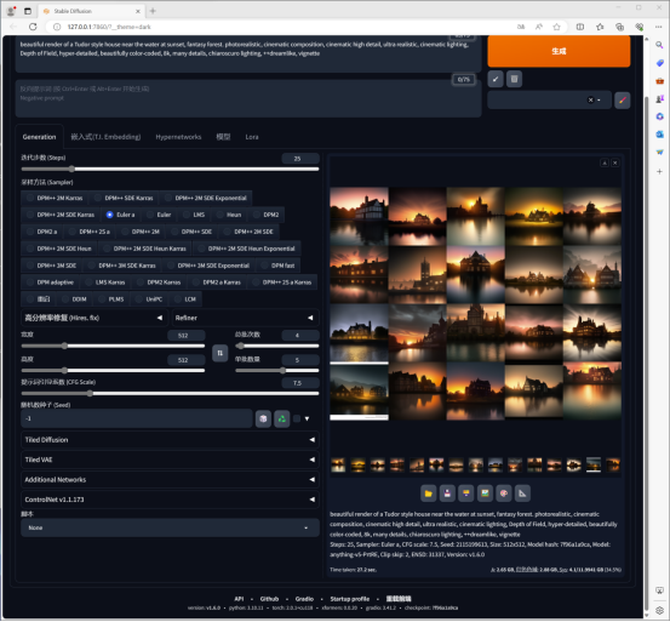Expand the Hires. fix section
Screen dimensions: 670x622
click(x=93, y=318)
